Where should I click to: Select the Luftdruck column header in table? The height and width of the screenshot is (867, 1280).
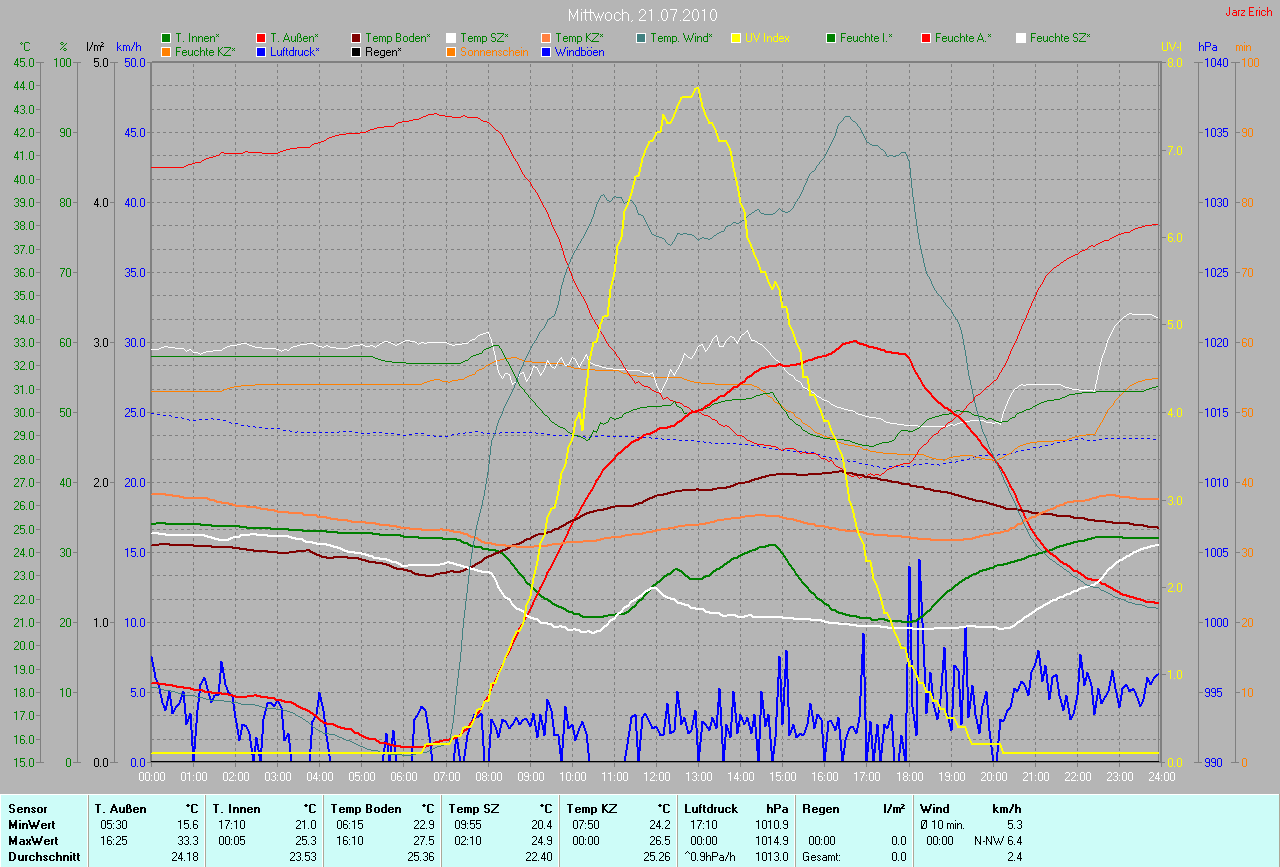click(x=711, y=808)
